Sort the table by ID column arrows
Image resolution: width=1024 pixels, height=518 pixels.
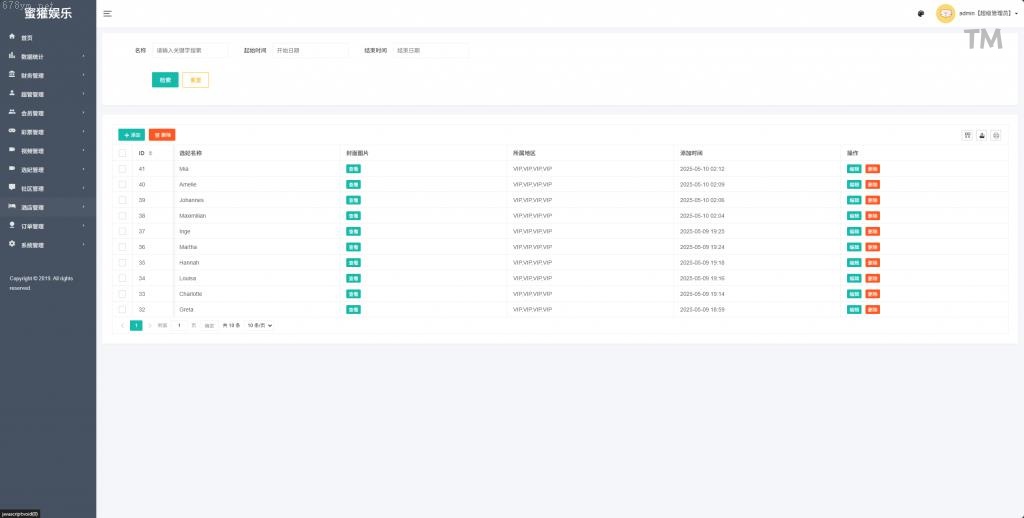(x=150, y=153)
